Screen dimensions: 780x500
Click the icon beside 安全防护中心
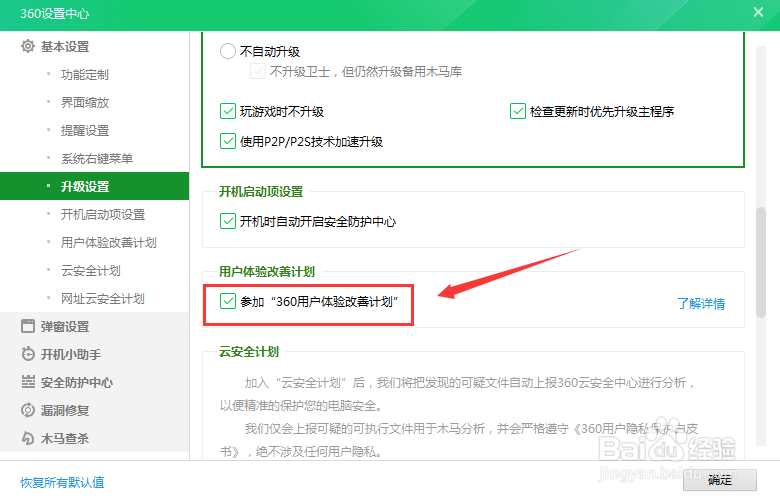pyautogui.click(x=28, y=382)
